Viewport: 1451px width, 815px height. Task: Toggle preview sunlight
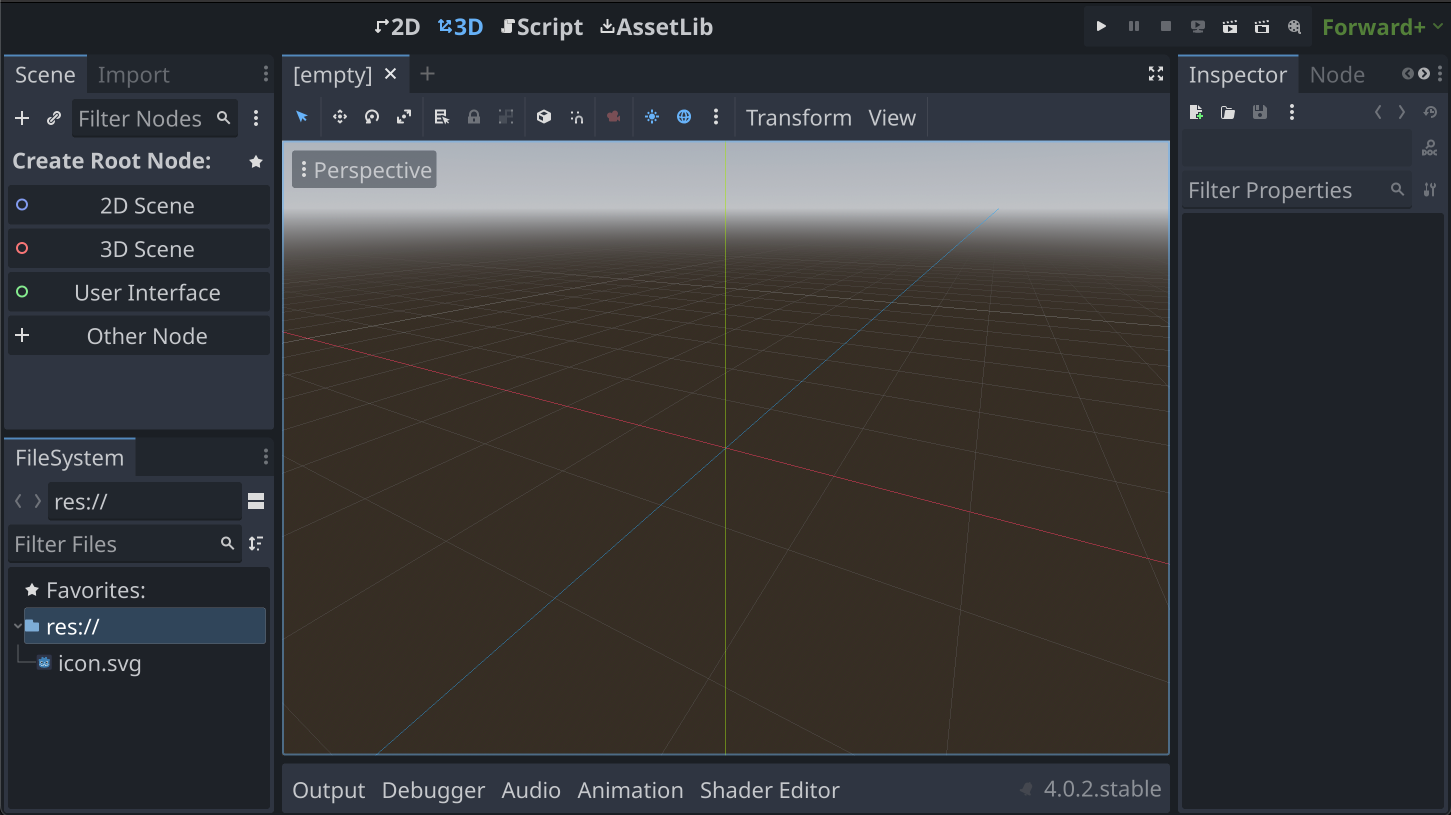point(652,117)
